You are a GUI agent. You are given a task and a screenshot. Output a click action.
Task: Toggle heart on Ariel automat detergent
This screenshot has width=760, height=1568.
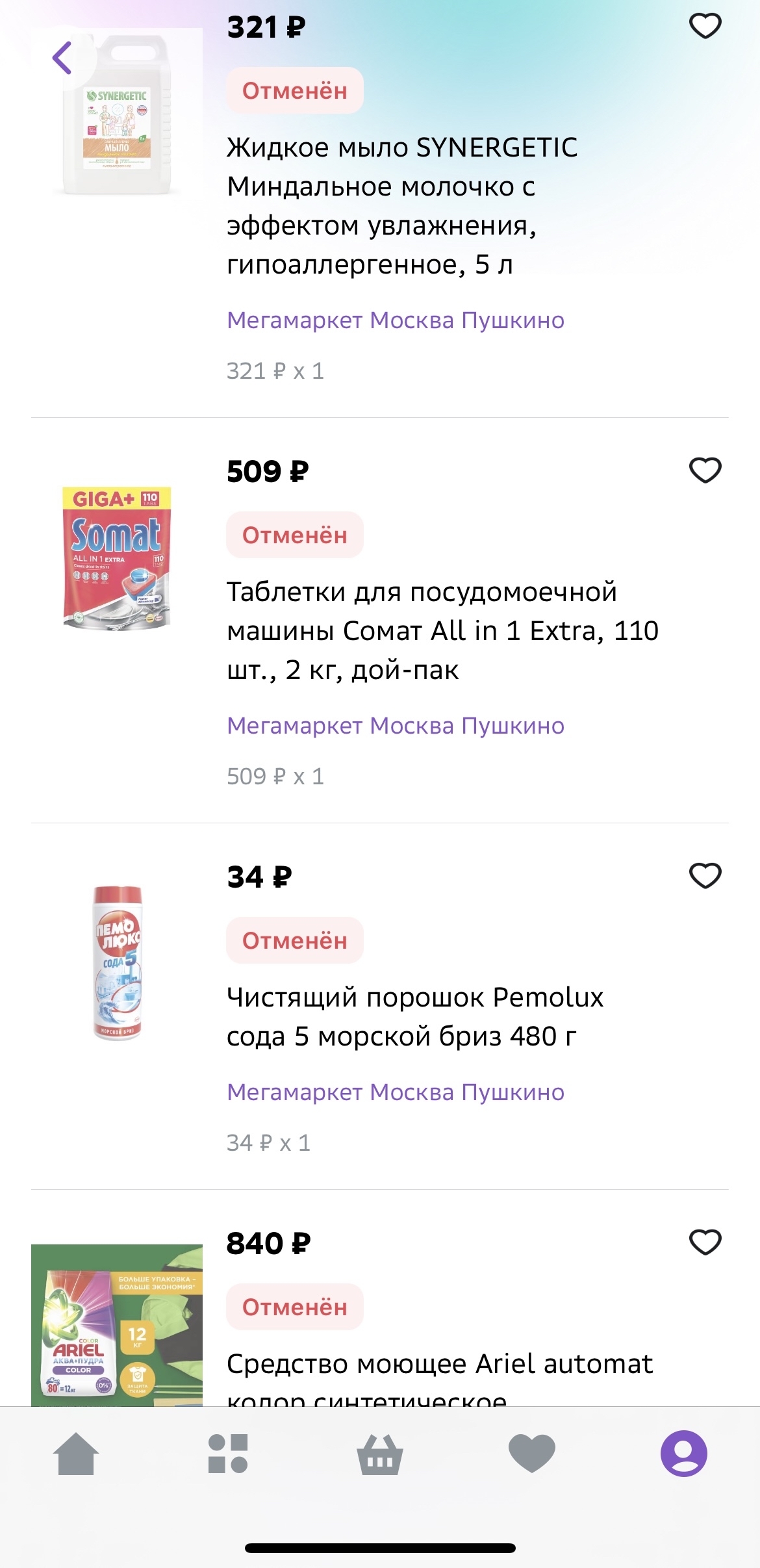(705, 1242)
